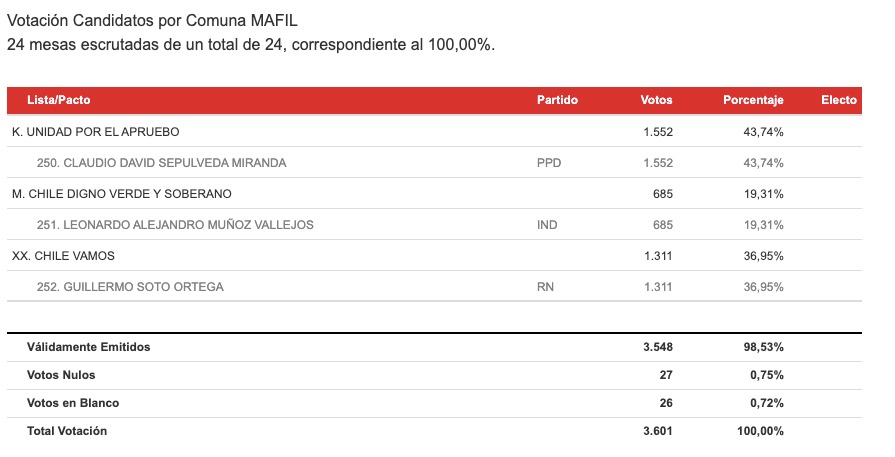This screenshot has height=457, width=895.
Task: Click the PPD party label
Action: pyautogui.click(x=549, y=163)
